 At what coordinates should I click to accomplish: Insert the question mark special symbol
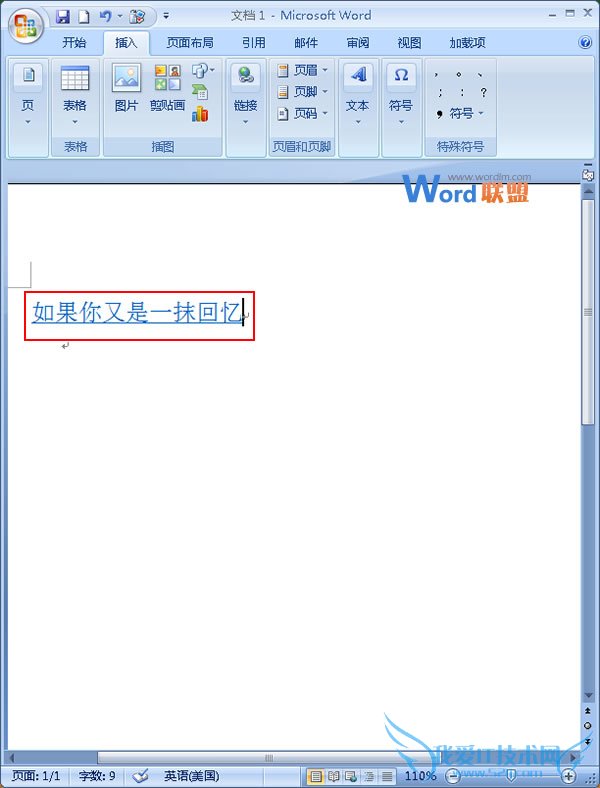click(x=483, y=92)
